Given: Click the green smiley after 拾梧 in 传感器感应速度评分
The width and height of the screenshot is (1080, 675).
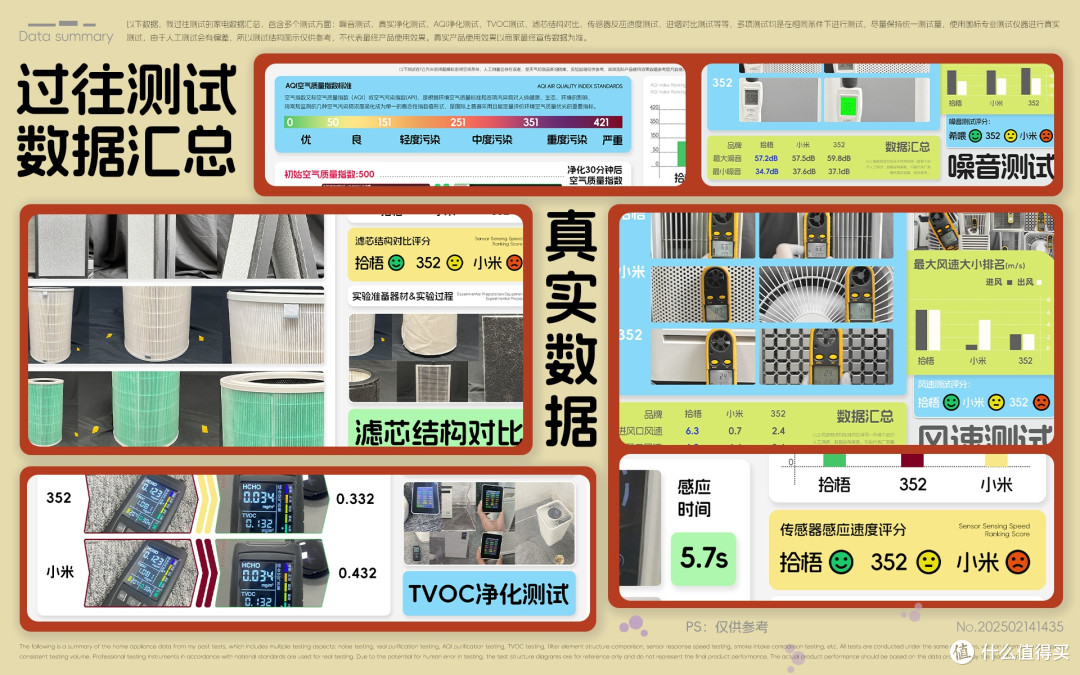Looking at the screenshot, I should (840, 562).
